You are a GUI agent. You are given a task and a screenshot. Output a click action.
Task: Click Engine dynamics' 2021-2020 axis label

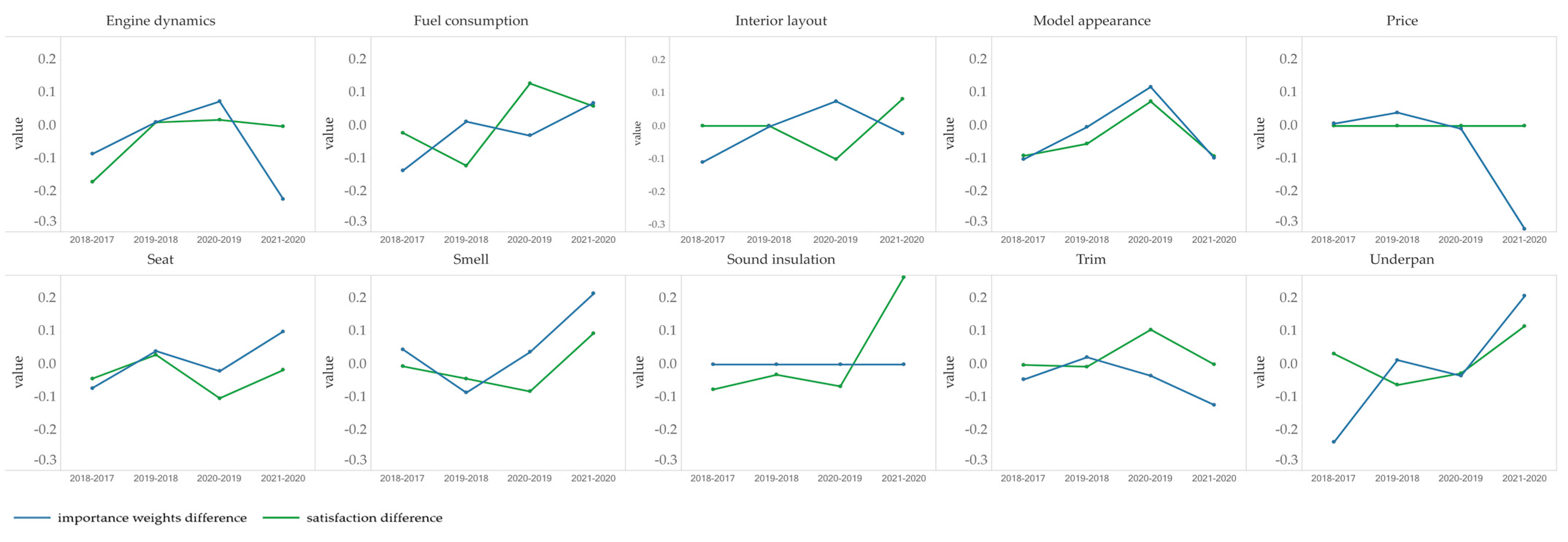click(283, 240)
